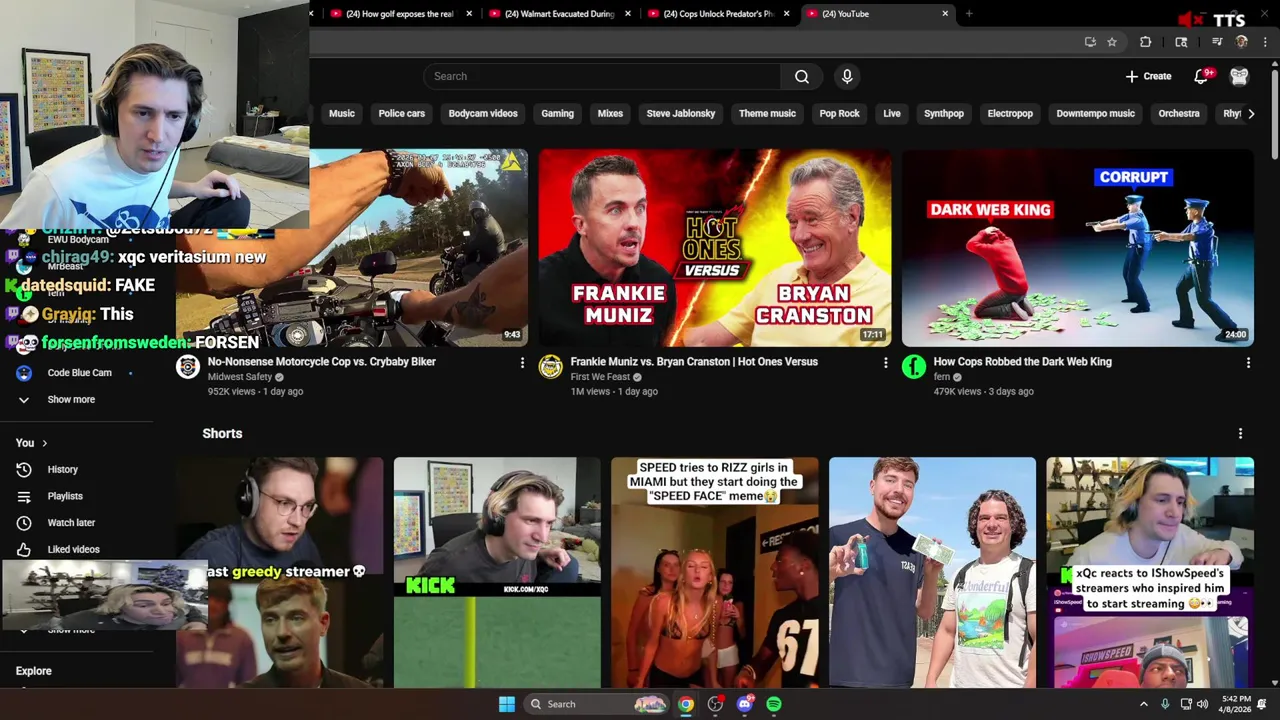Open the Chrome extensions puzzle icon
1280x720 pixels.
click(1145, 42)
